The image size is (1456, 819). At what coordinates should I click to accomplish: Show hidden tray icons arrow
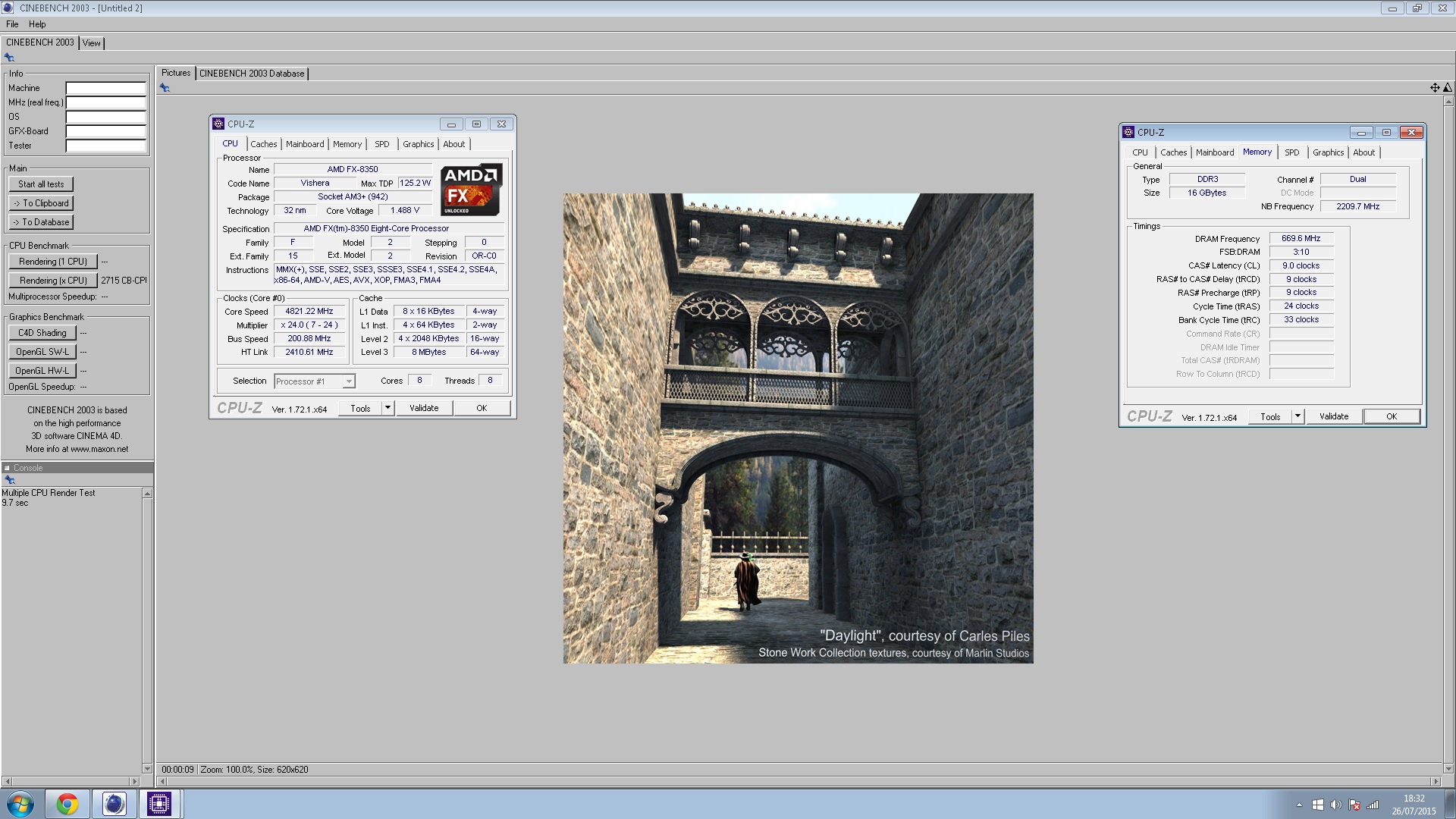tap(1299, 805)
